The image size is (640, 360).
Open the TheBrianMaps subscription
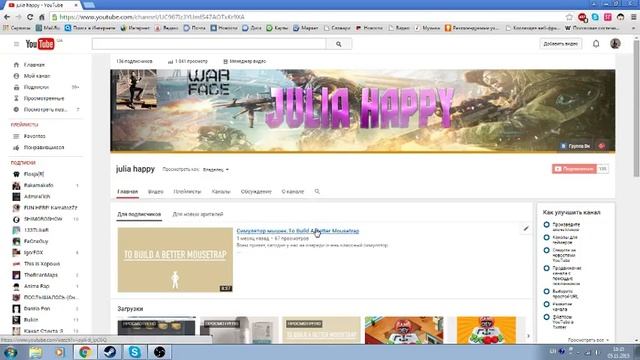pos(41,275)
